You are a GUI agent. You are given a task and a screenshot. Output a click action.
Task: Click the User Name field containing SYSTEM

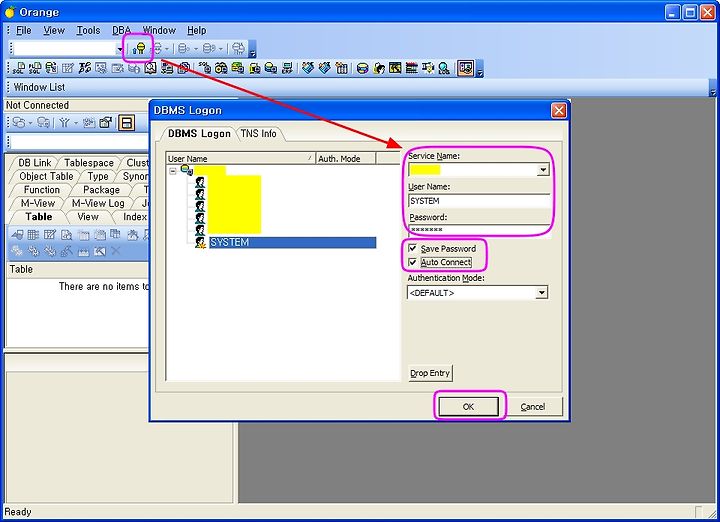(479, 201)
